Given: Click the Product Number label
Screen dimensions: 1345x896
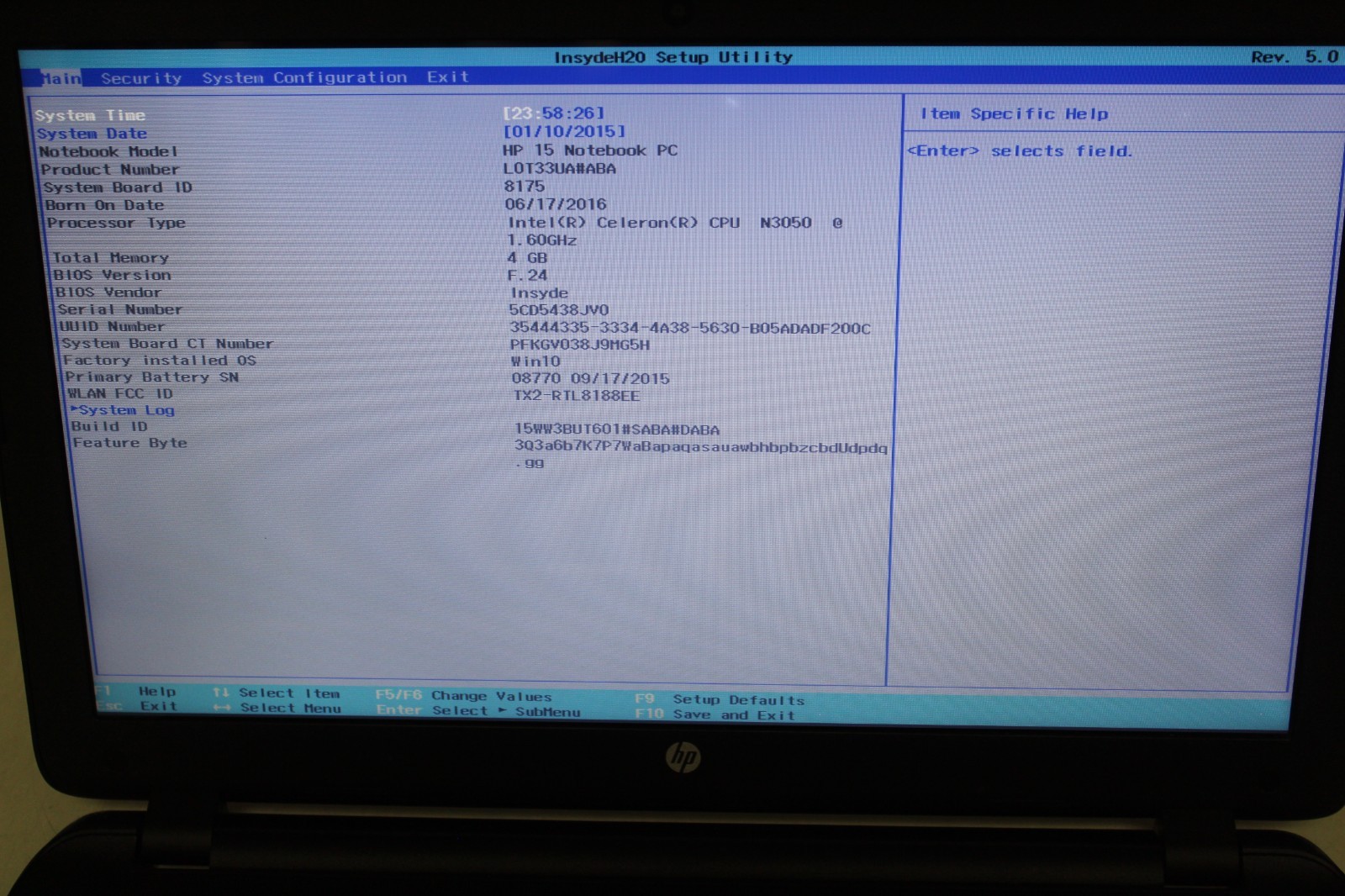Looking at the screenshot, I should [110, 170].
